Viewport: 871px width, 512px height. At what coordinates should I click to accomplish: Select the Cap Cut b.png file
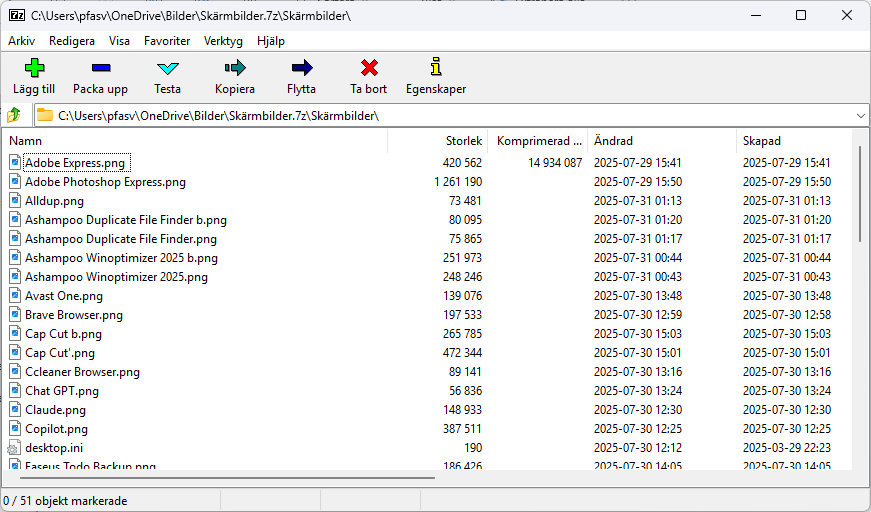click(63, 333)
